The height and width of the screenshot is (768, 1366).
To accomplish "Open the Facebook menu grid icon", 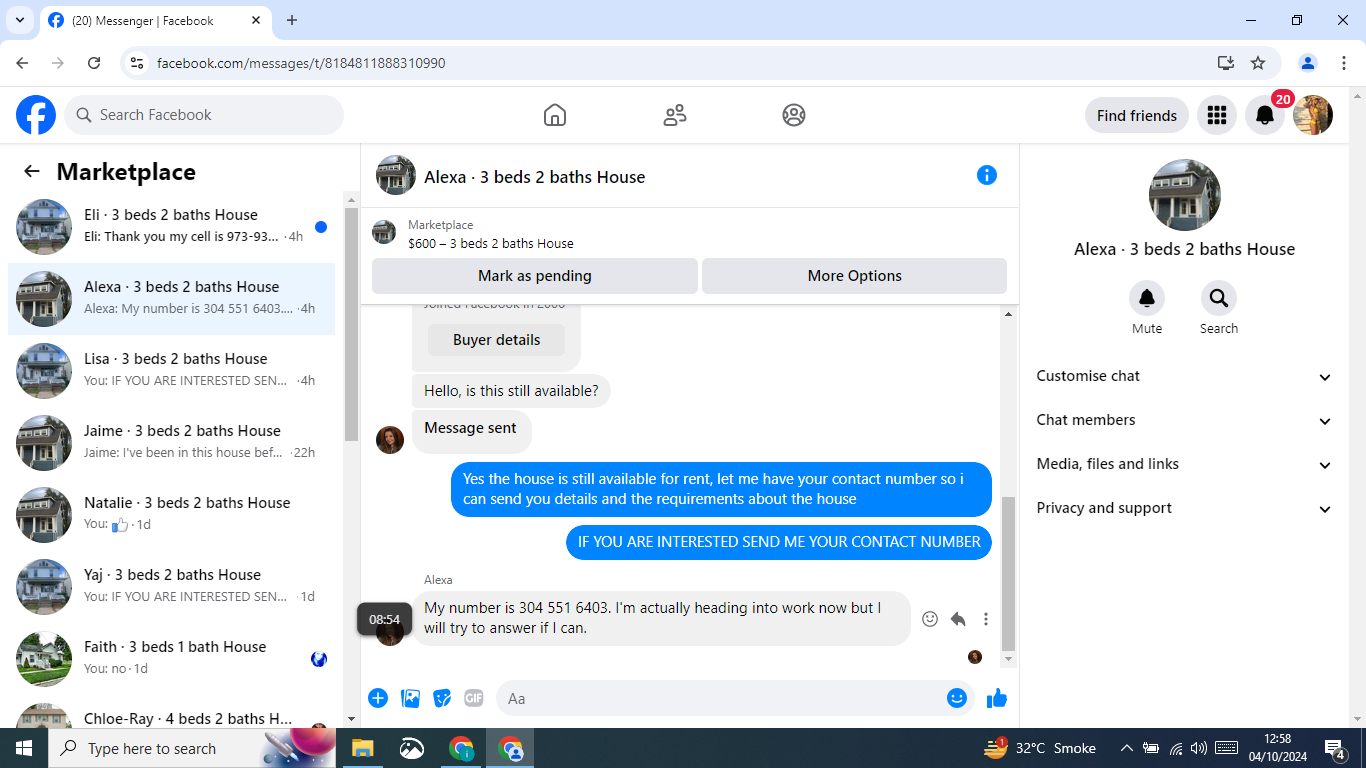I will [x=1217, y=115].
